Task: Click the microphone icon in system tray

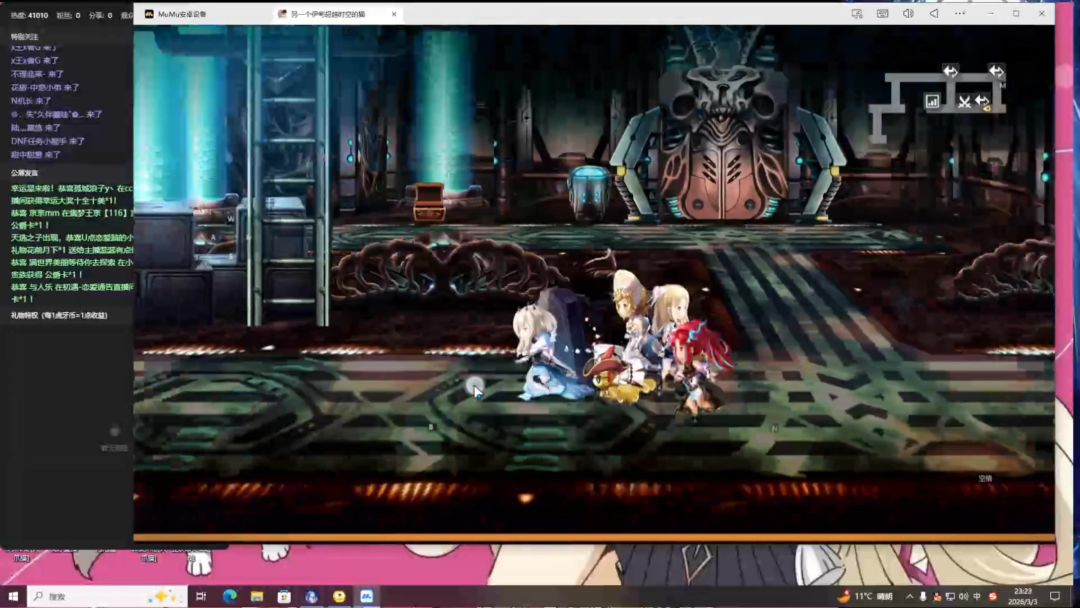Action: click(x=923, y=596)
